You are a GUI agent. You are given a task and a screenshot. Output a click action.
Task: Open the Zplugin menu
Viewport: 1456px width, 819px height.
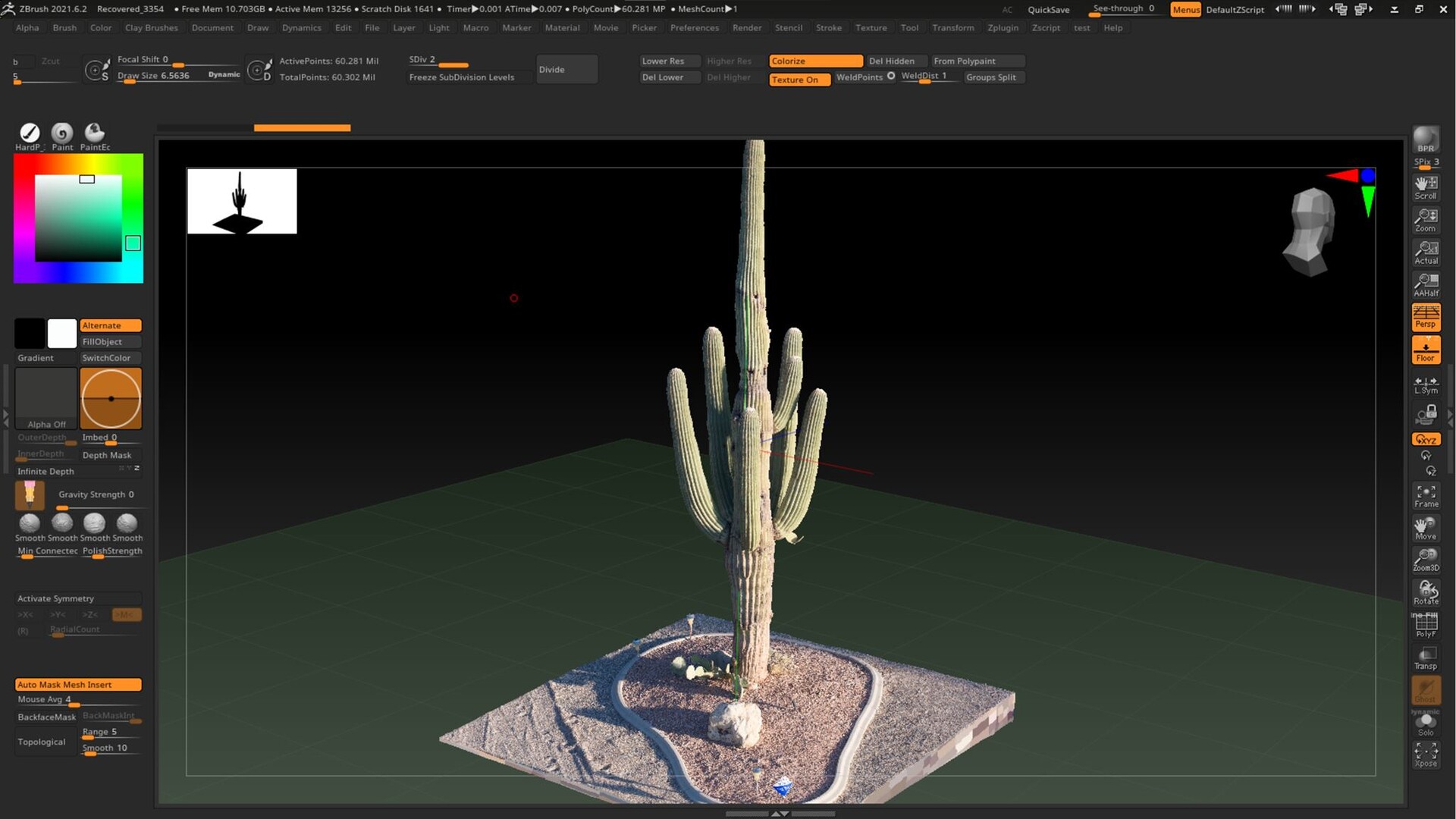coord(1003,27)
